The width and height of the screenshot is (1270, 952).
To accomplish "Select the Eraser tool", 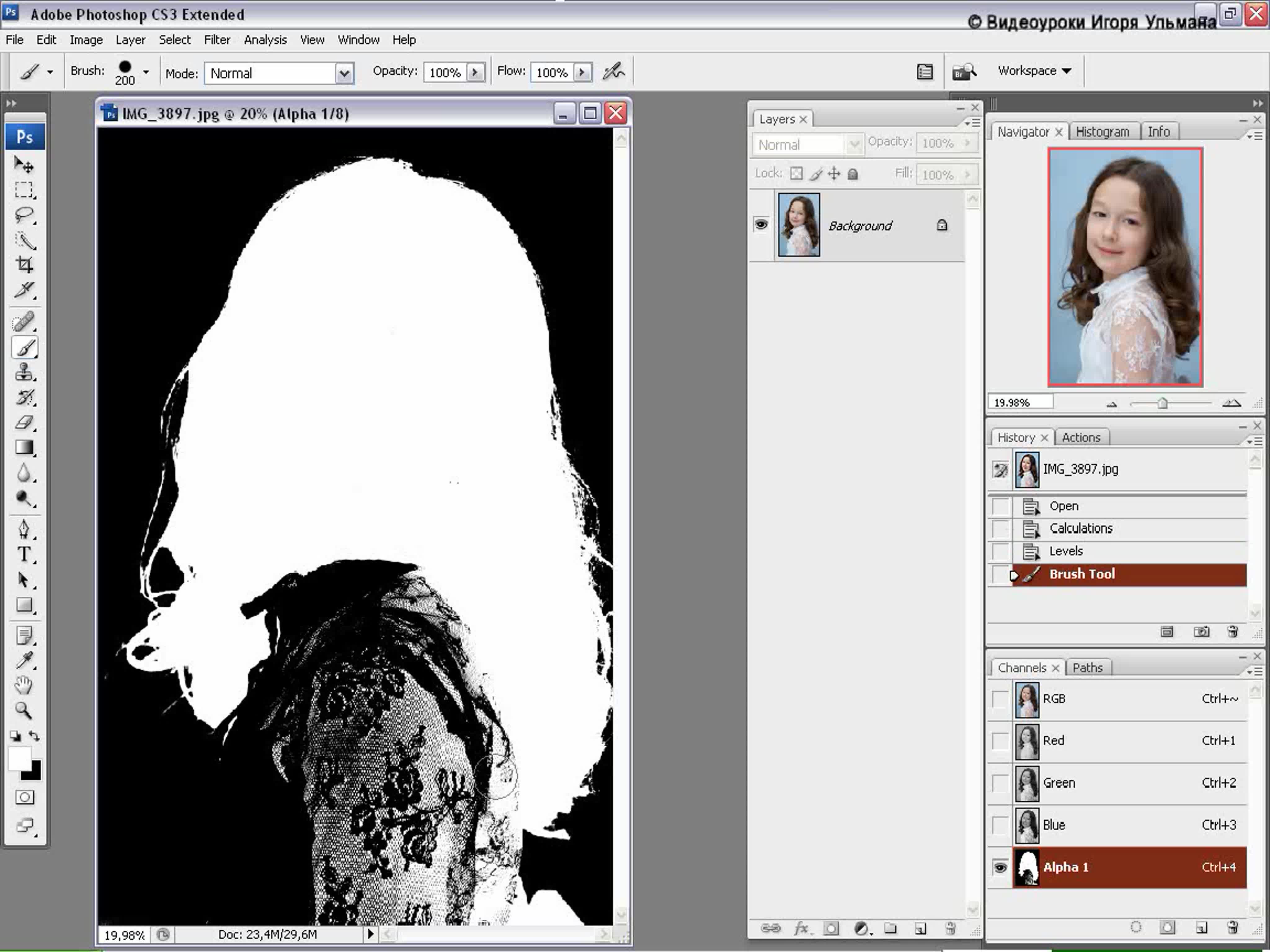I will (x=24, y=423).
